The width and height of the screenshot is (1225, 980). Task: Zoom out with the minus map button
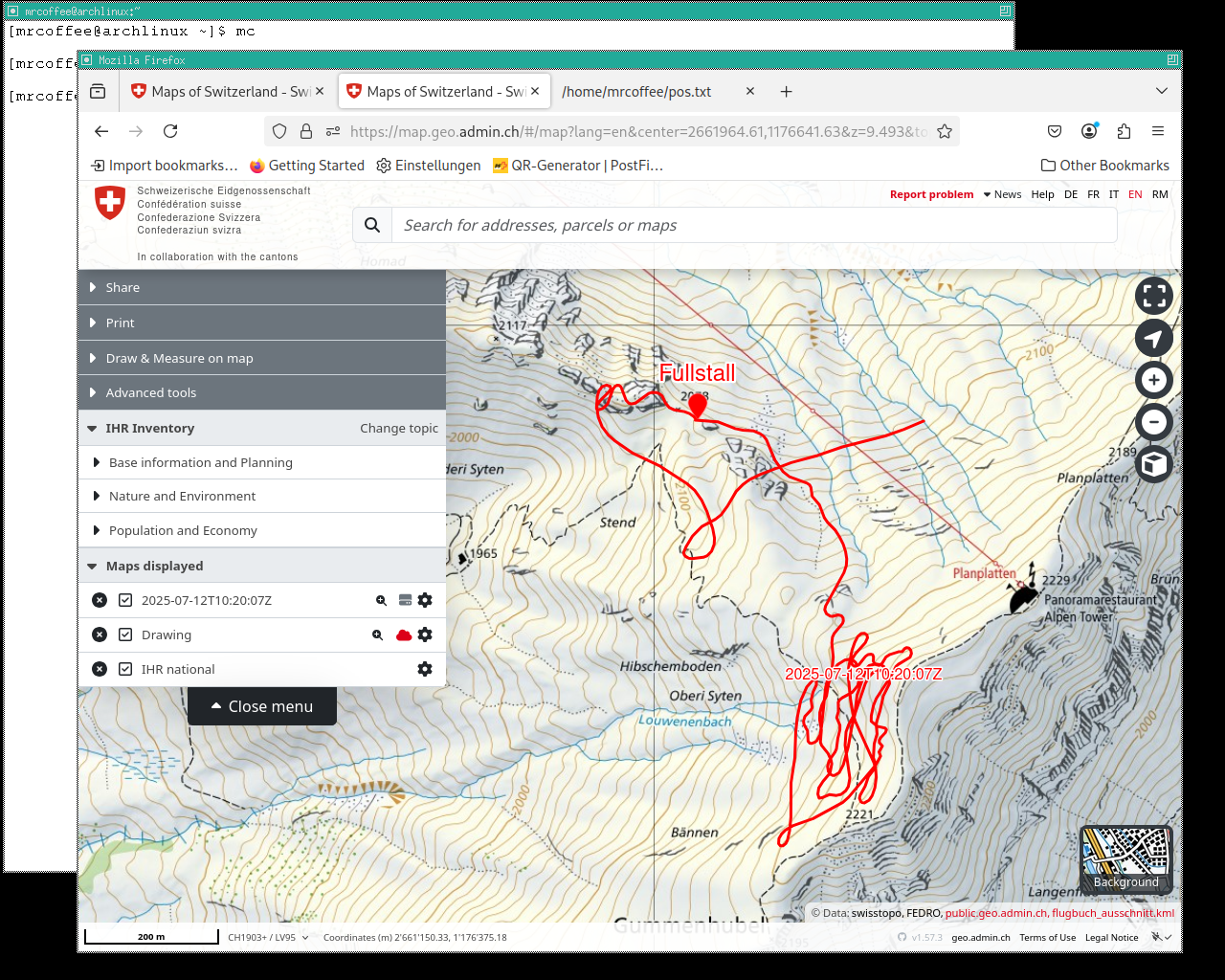pyautogui.click(x=1154, y=422)
